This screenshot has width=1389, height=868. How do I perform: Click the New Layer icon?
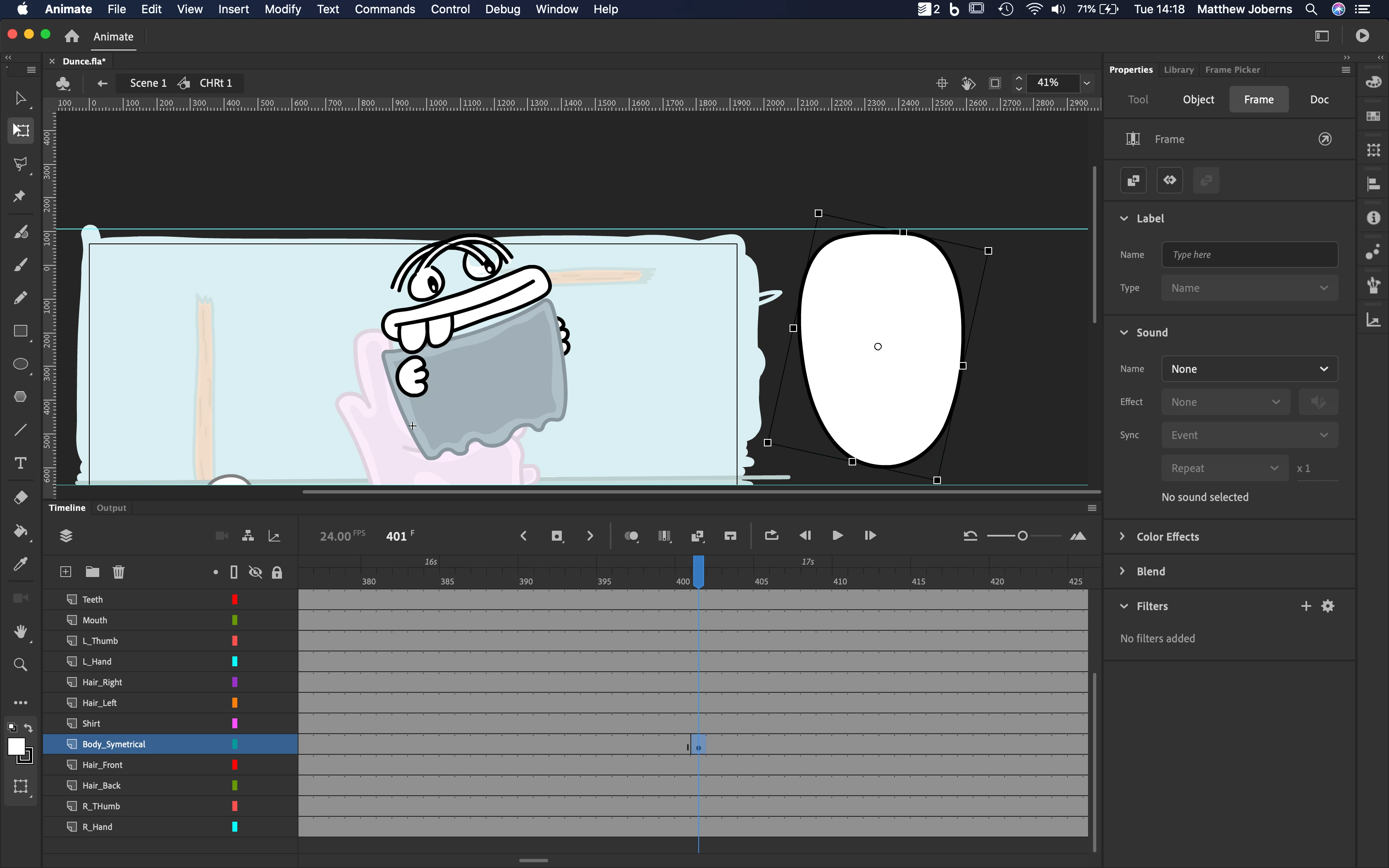click(x=65, y=572)
